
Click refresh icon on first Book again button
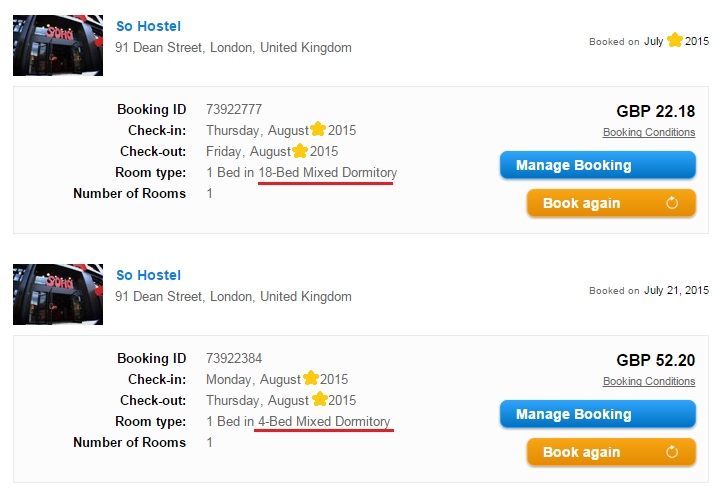pyautogui.click(x=672, y=203)
